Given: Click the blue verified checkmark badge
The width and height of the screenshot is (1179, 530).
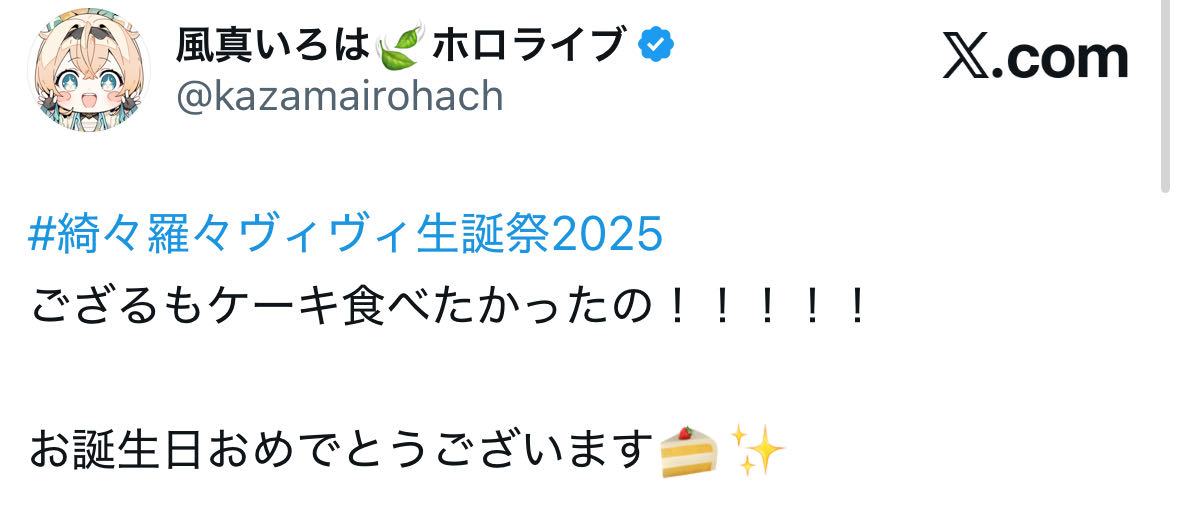Looking at the screenshot, I should point(656,46).
